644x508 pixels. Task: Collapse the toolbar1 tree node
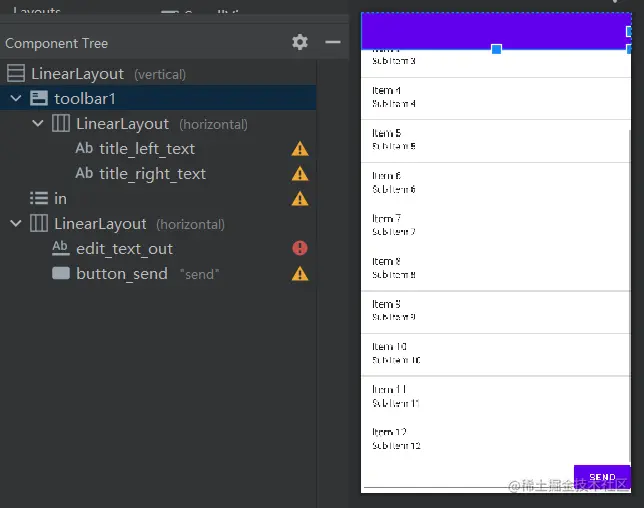(x=16, y=99)
